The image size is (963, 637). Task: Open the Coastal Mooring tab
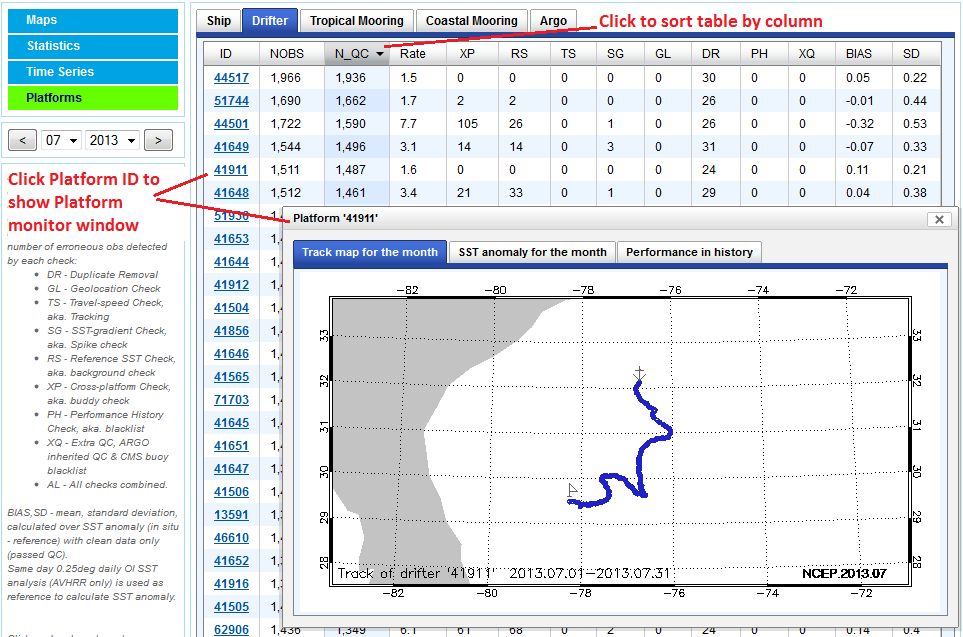(x=472, y=21)
